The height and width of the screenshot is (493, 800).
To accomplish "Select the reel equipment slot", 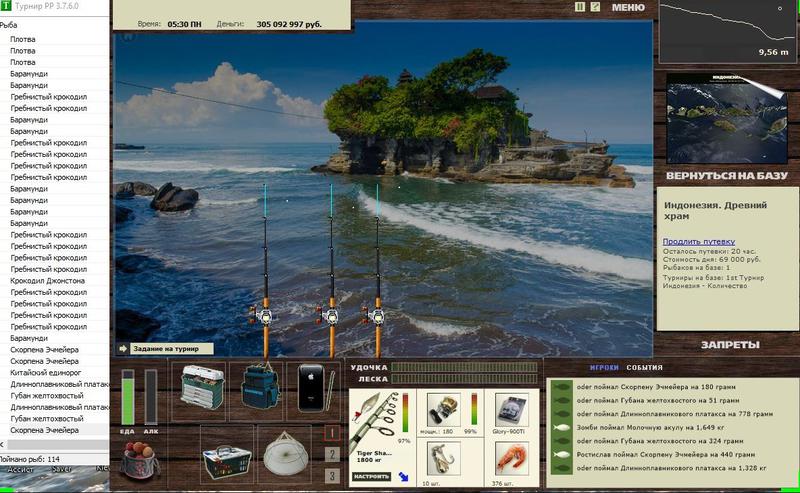I will click(x=443, y=410).
